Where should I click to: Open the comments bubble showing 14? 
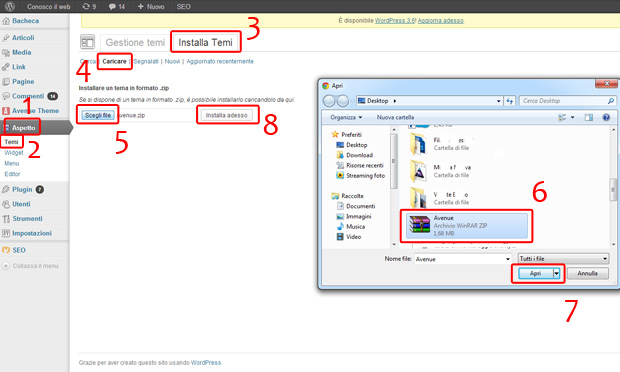pyautogui.click(x=117, y=6)
